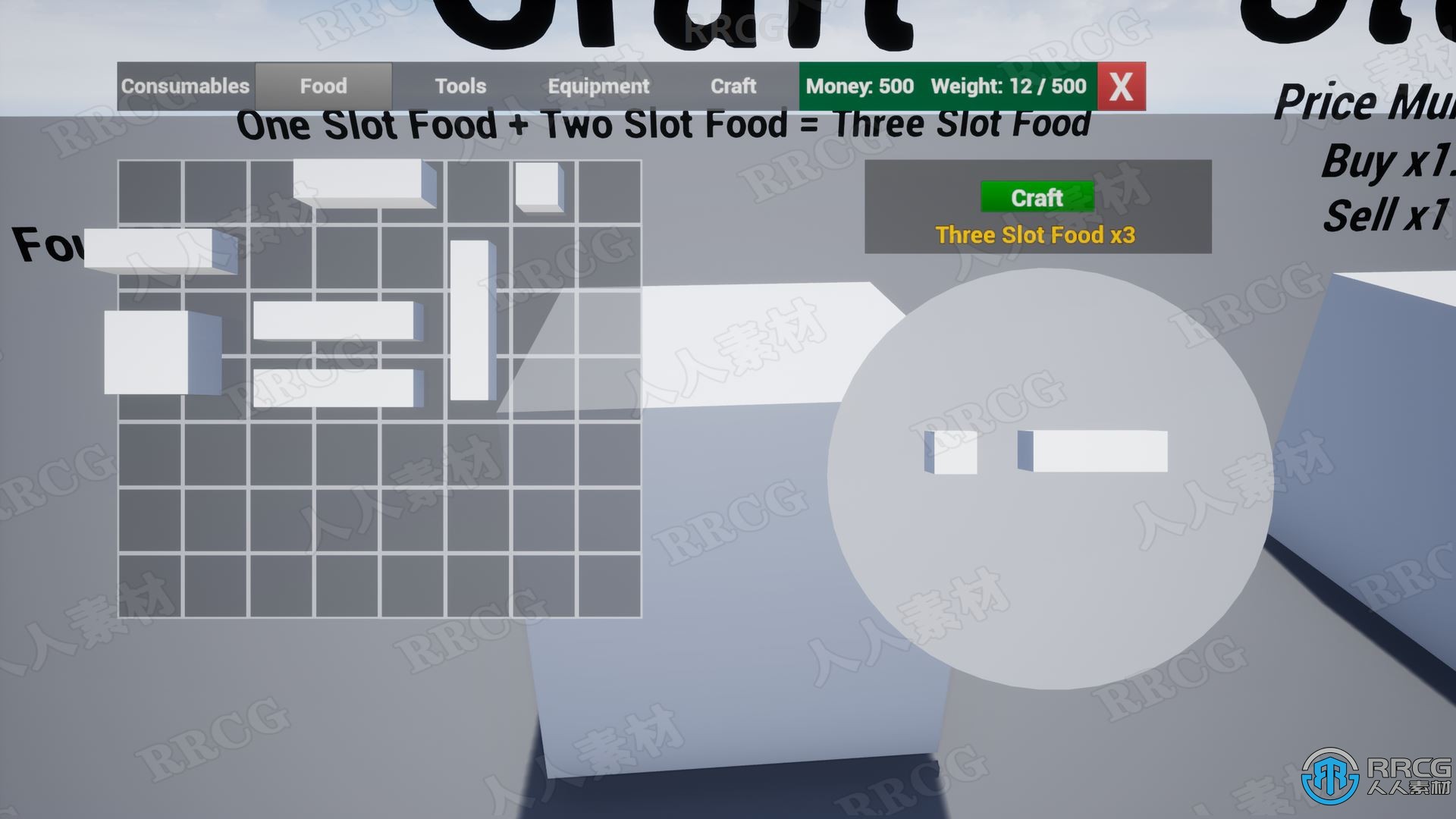Click the Craft category tab

pos(733,86)
